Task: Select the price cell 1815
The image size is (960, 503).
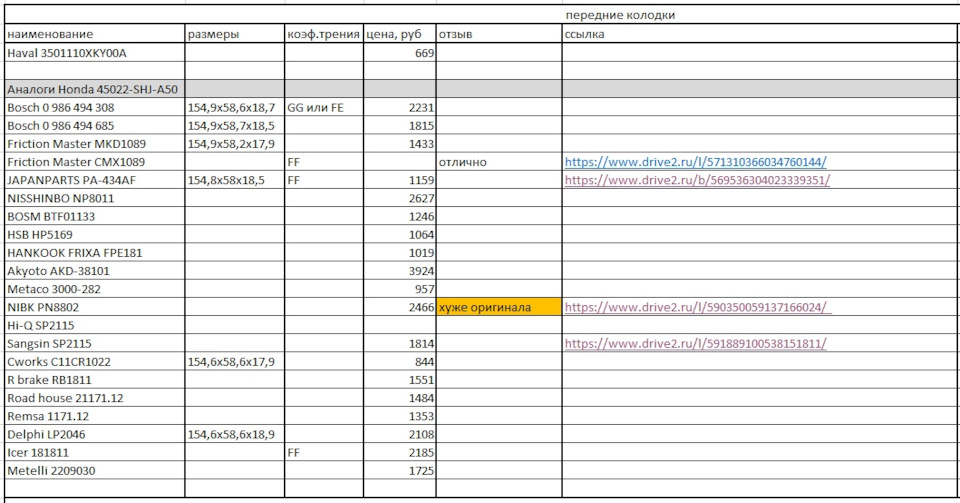Action: point(400,126)
